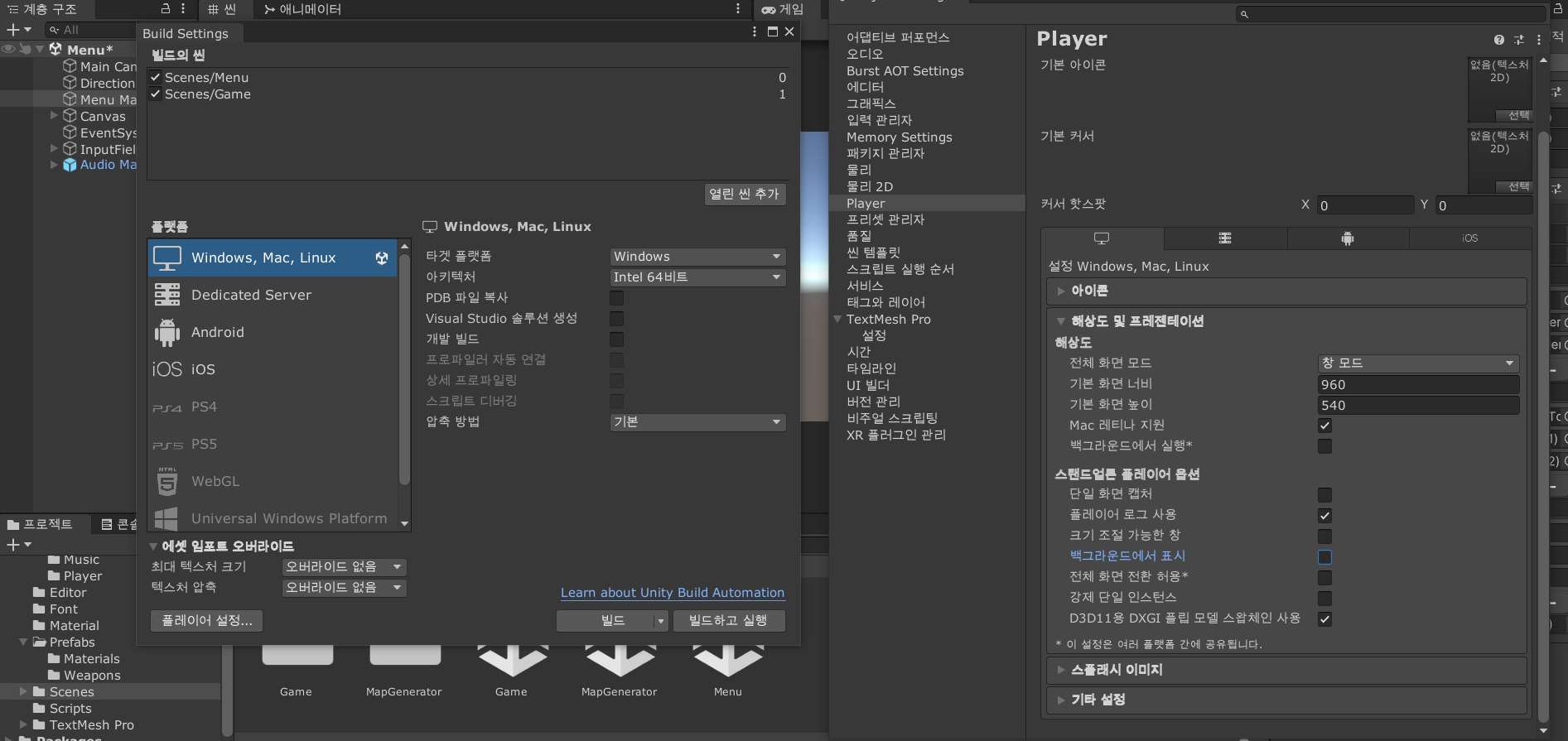Click the Project Settings search field

pos(1390,14)
